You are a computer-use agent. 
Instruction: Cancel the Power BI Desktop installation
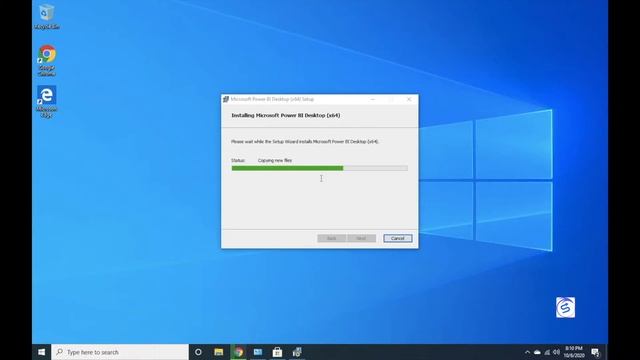click(398, 238)
